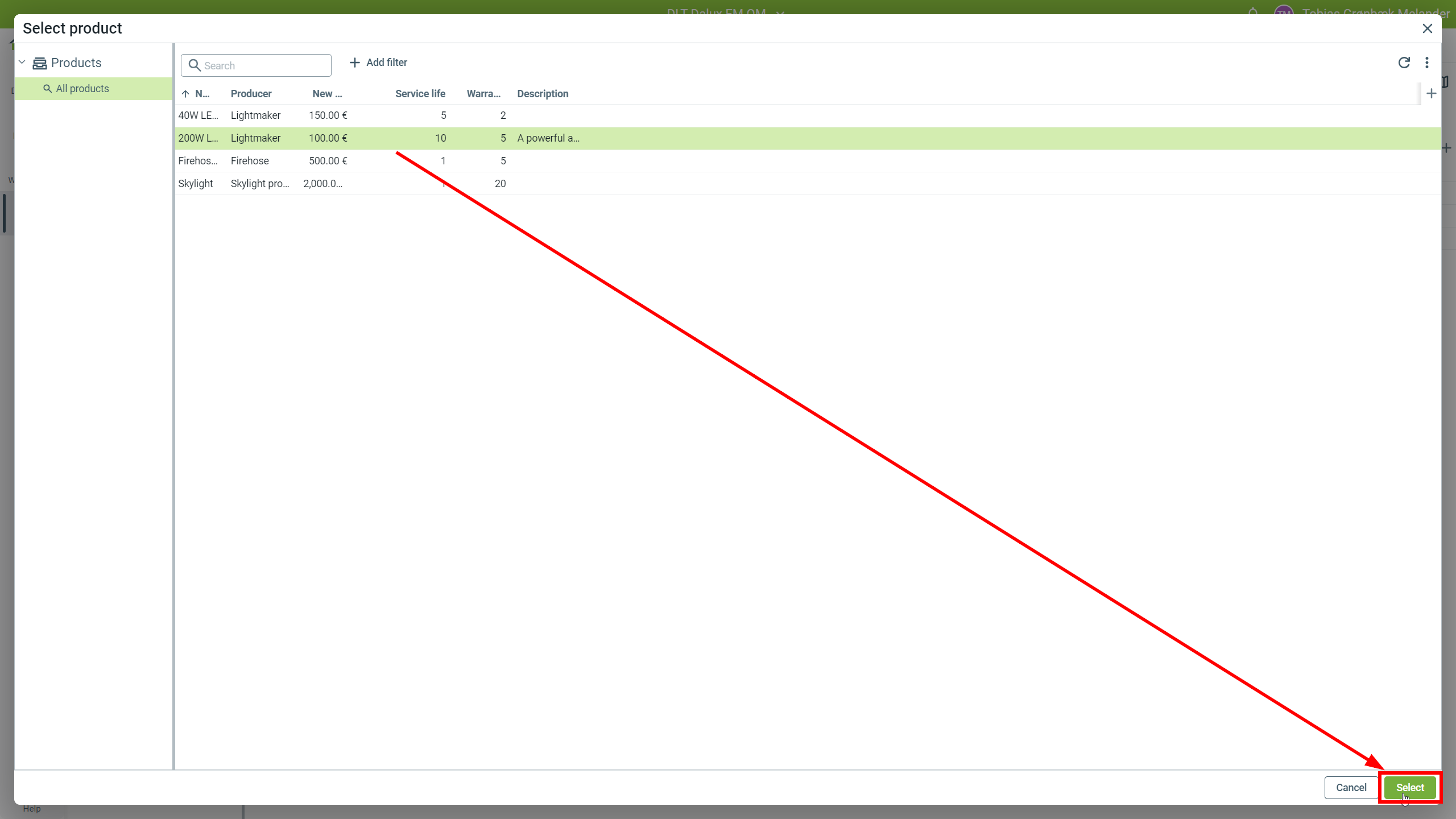Close the Select product dialog
The width and height of the screenshot is (1456, 819).
click(1427, 28)
